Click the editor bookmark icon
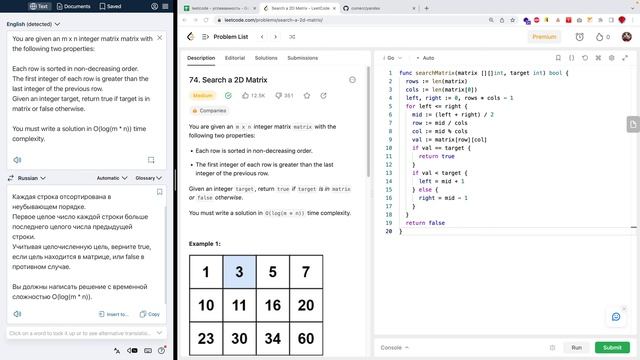The width and height of the screenshot is (640, 360). (558, 58)
